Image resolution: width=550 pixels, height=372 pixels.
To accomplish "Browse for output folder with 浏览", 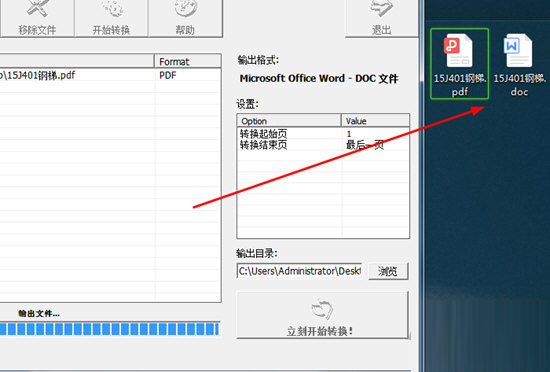I will click(x=388, y=271).
